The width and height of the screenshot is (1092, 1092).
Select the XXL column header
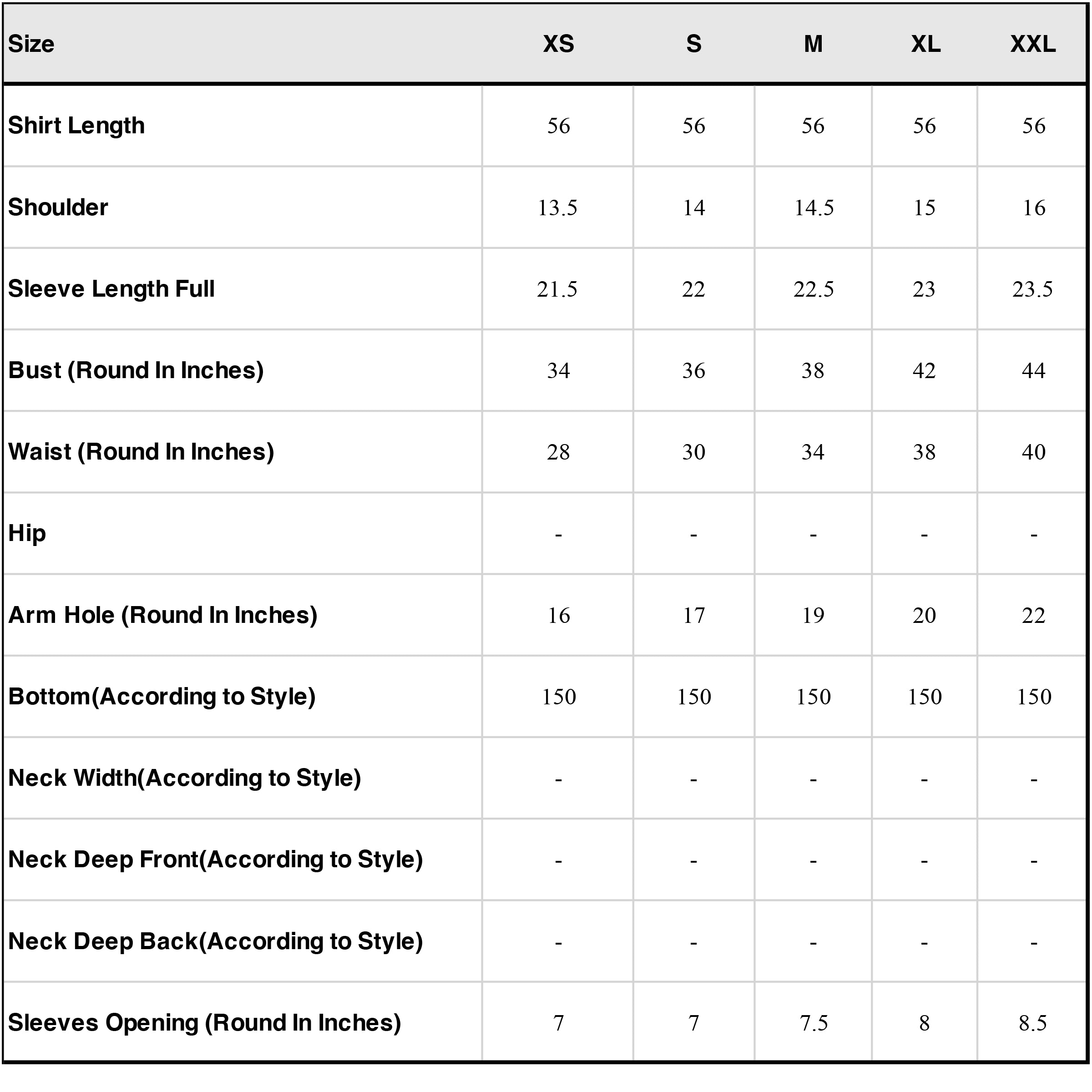point(1033,44)
